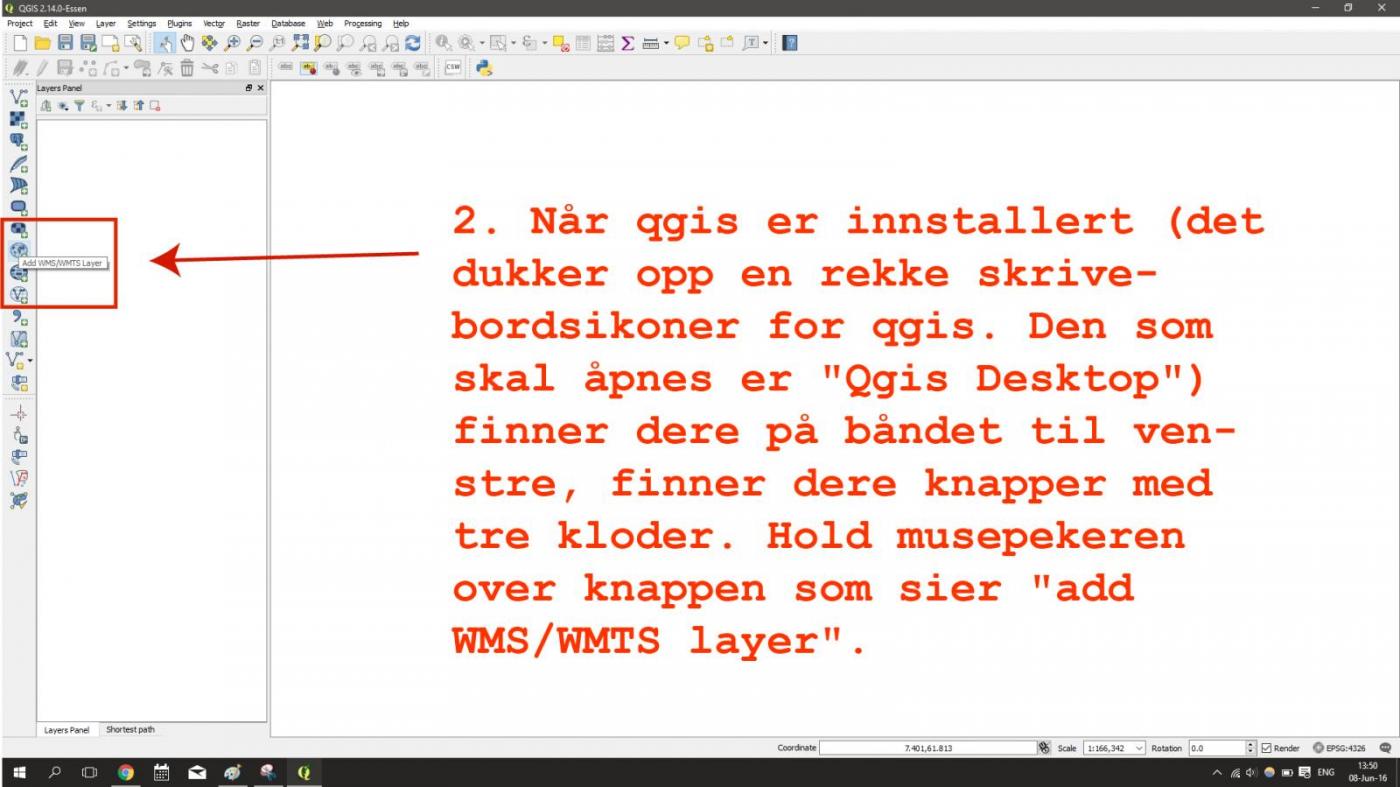Open a new project with the blank page icon

pyautogui.click(x=18, y=42)
